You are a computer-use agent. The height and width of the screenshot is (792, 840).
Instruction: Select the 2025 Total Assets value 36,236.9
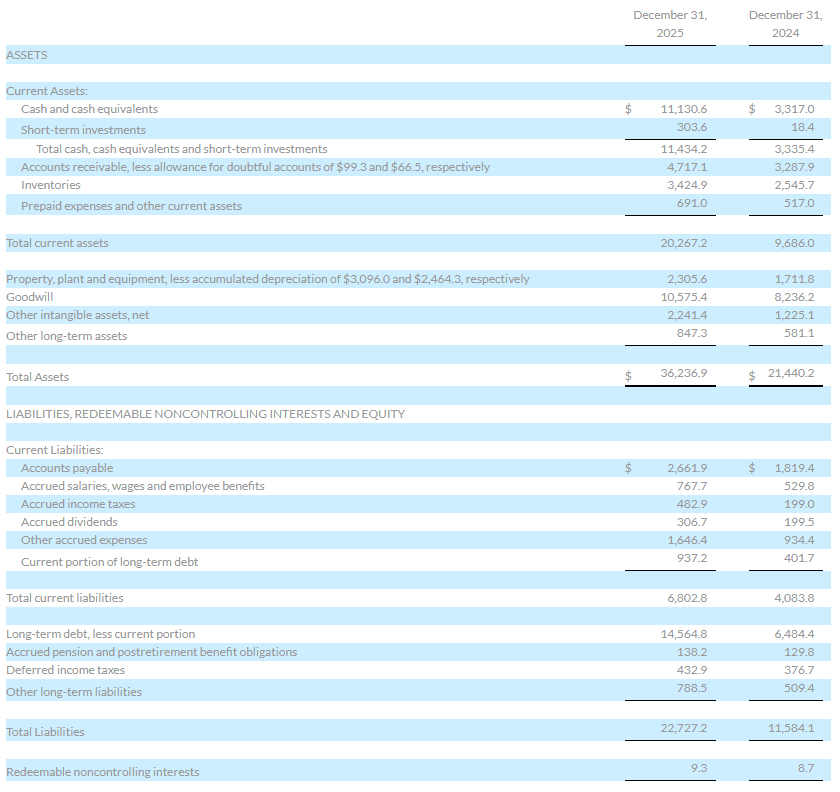(x=683, y=373)
